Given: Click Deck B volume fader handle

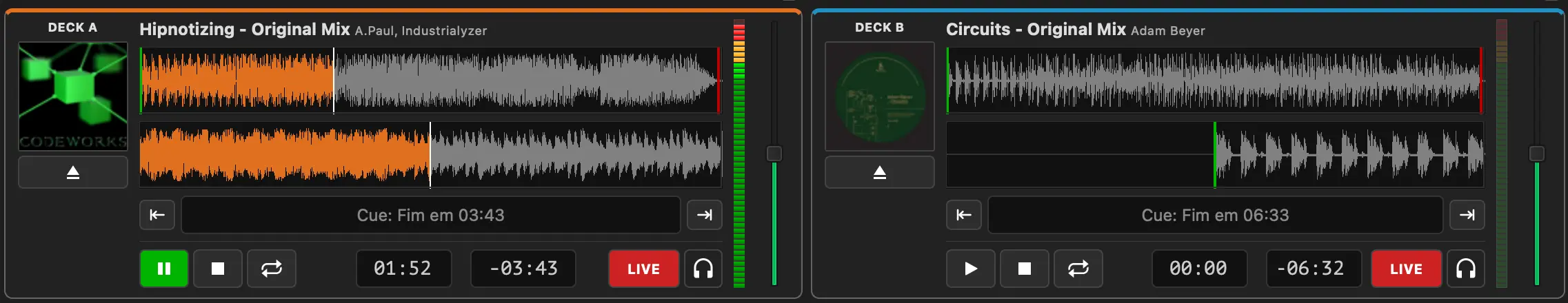Looking at the screenshot, I should [x=1537, y=154].
